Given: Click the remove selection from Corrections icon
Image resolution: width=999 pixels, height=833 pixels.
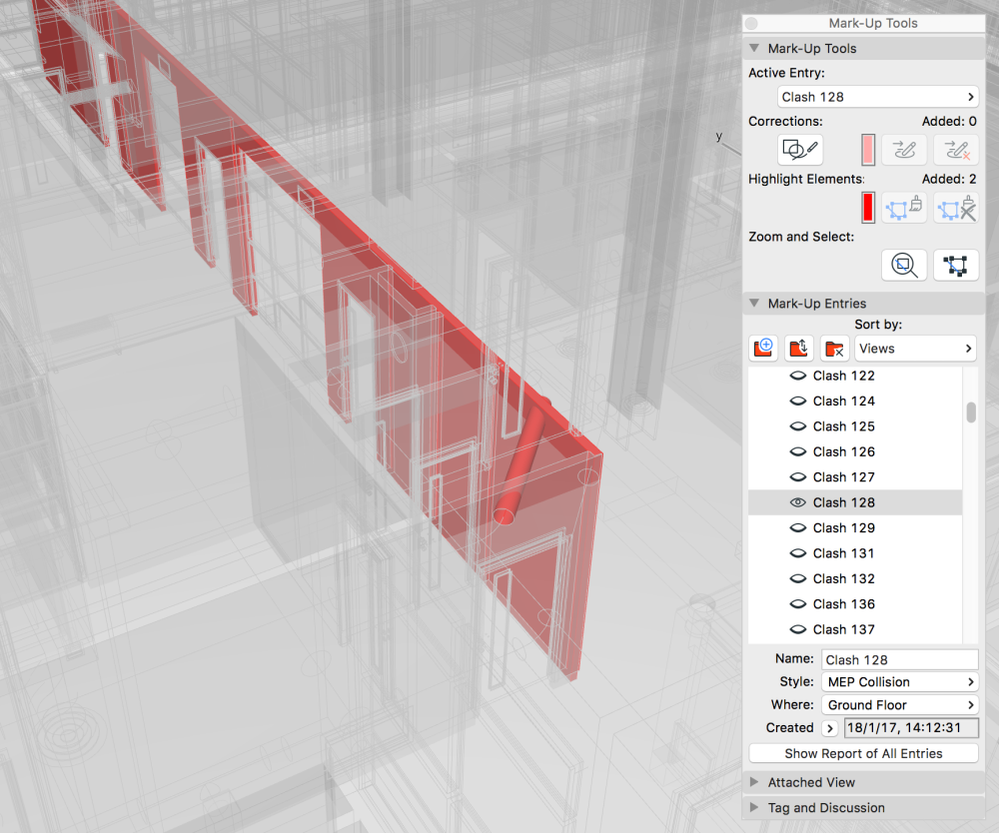Looking at the screenshot, I should coord(956,150).
